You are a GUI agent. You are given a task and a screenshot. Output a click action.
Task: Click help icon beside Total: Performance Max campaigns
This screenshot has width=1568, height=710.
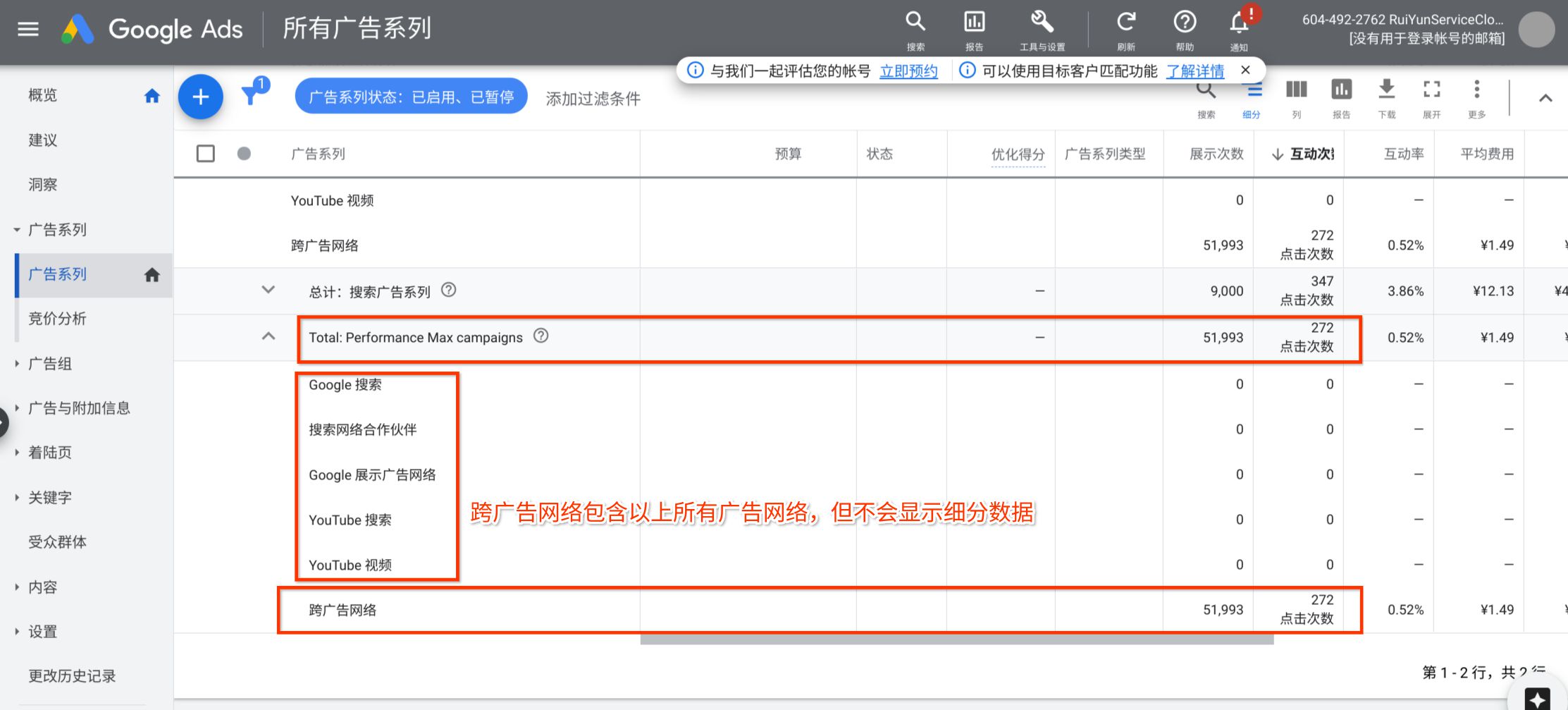coord(541,336)
